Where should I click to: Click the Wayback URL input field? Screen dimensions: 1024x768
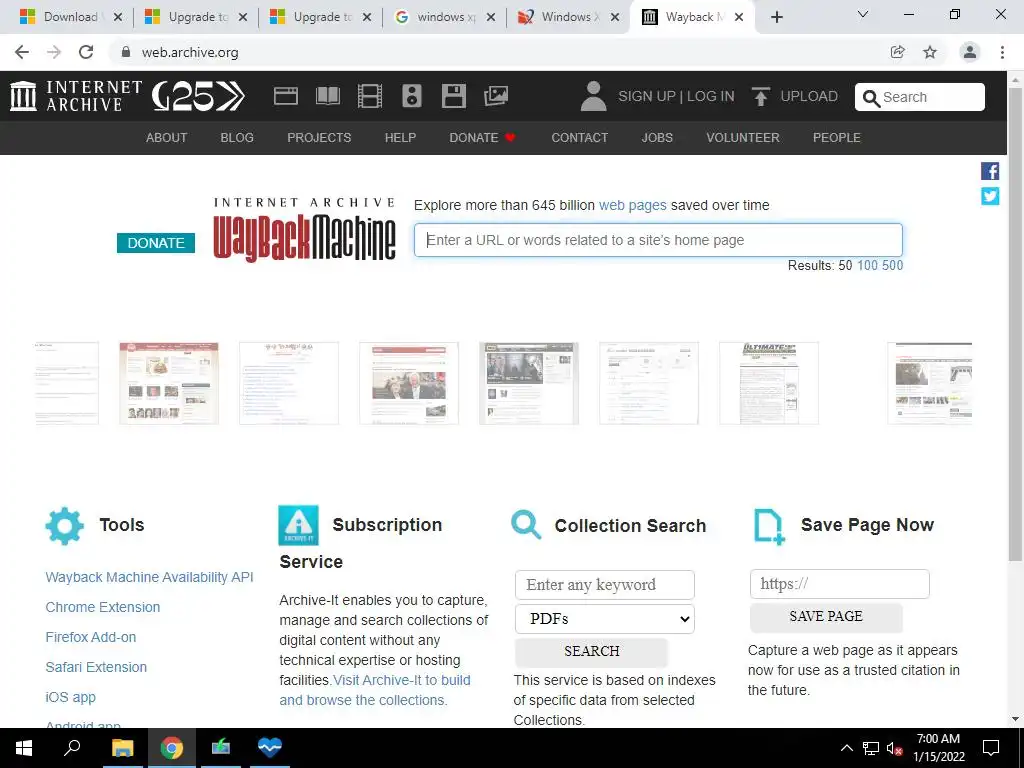(658, 240)
